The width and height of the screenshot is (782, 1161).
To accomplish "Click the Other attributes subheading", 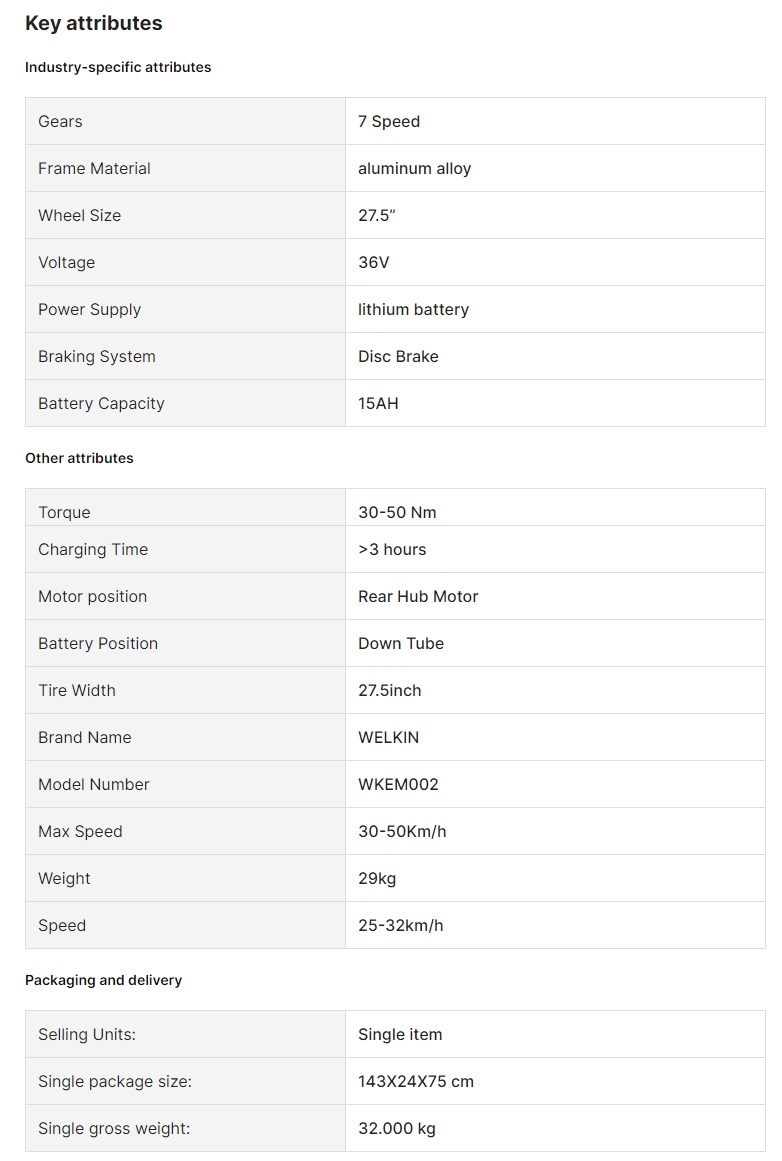I will (79, 458).
